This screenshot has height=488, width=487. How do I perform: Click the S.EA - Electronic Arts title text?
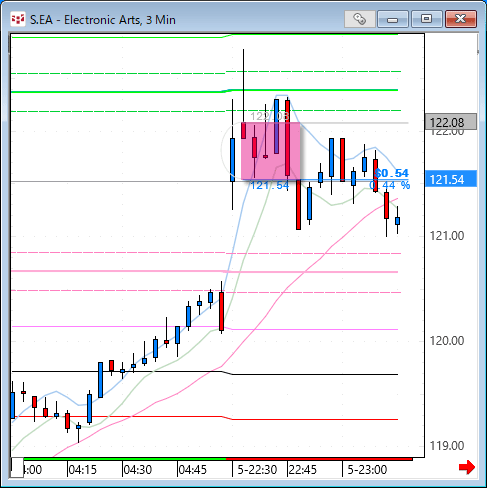pos(103,20)
